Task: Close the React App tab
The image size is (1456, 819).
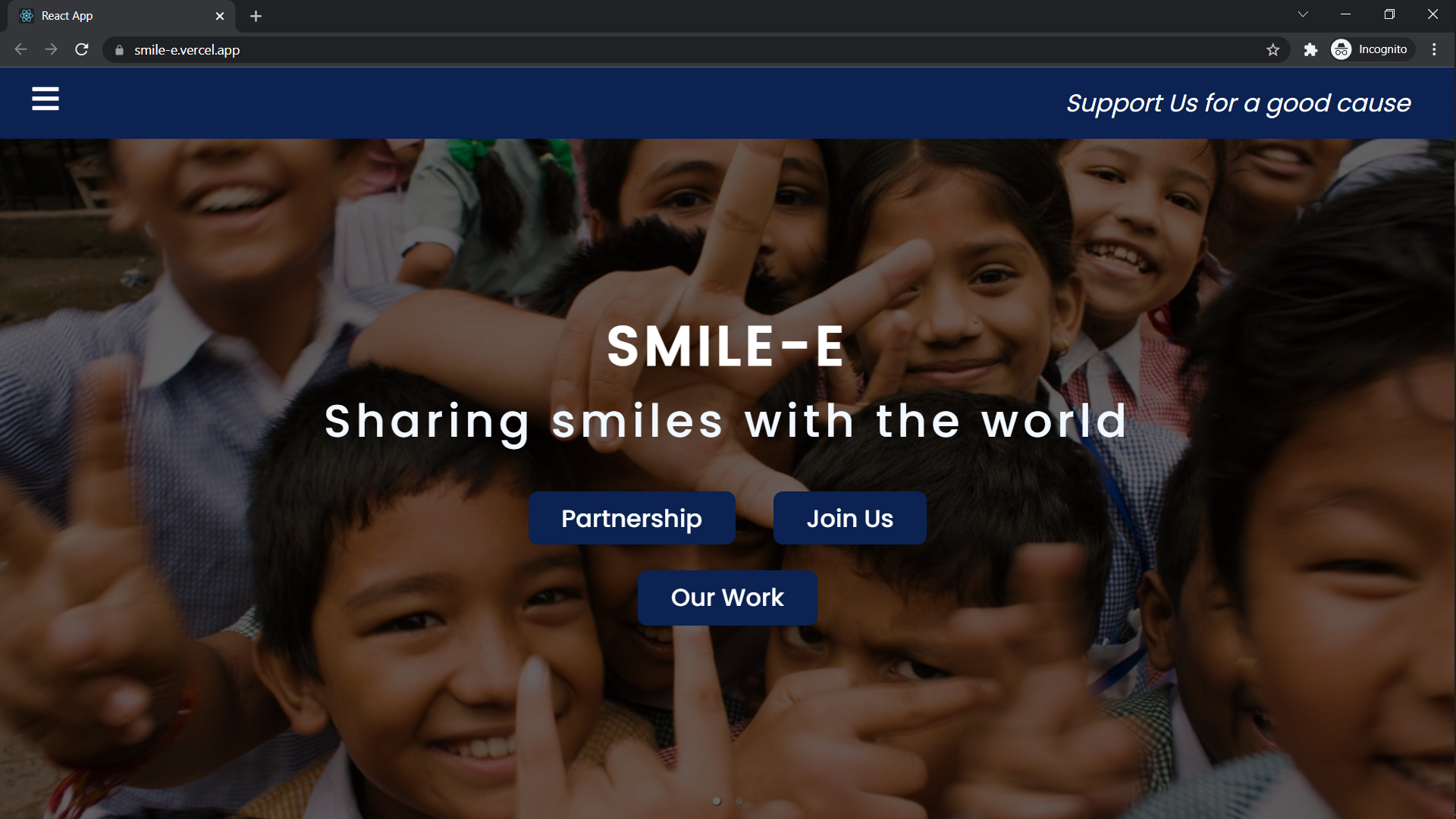Action: [220, 16]
